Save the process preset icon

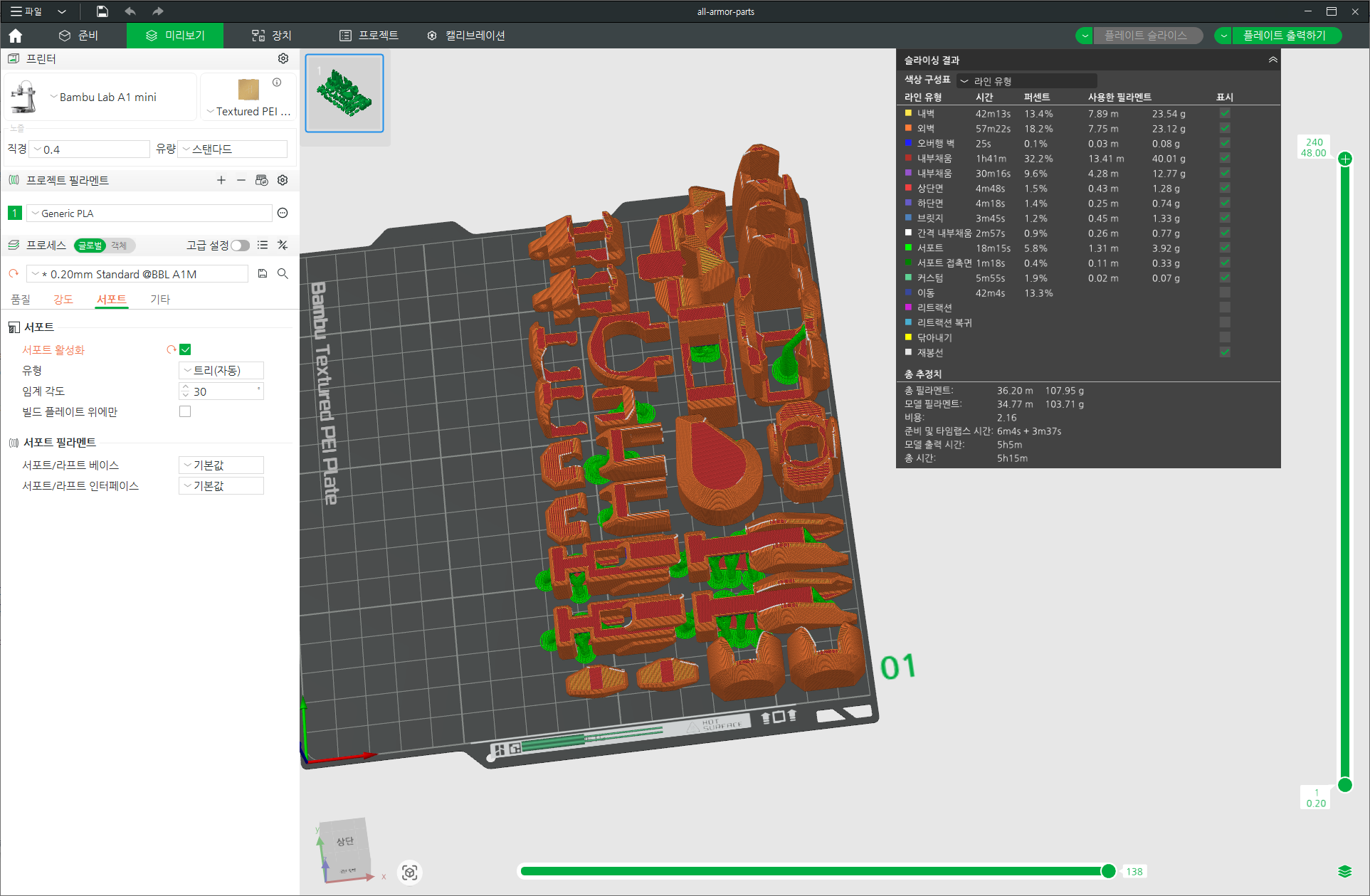pyautogui.click(x=263, y=274)
